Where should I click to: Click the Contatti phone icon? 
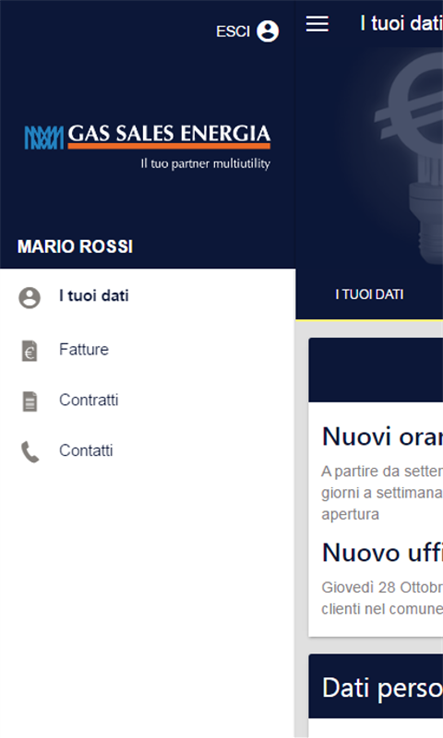30,452
